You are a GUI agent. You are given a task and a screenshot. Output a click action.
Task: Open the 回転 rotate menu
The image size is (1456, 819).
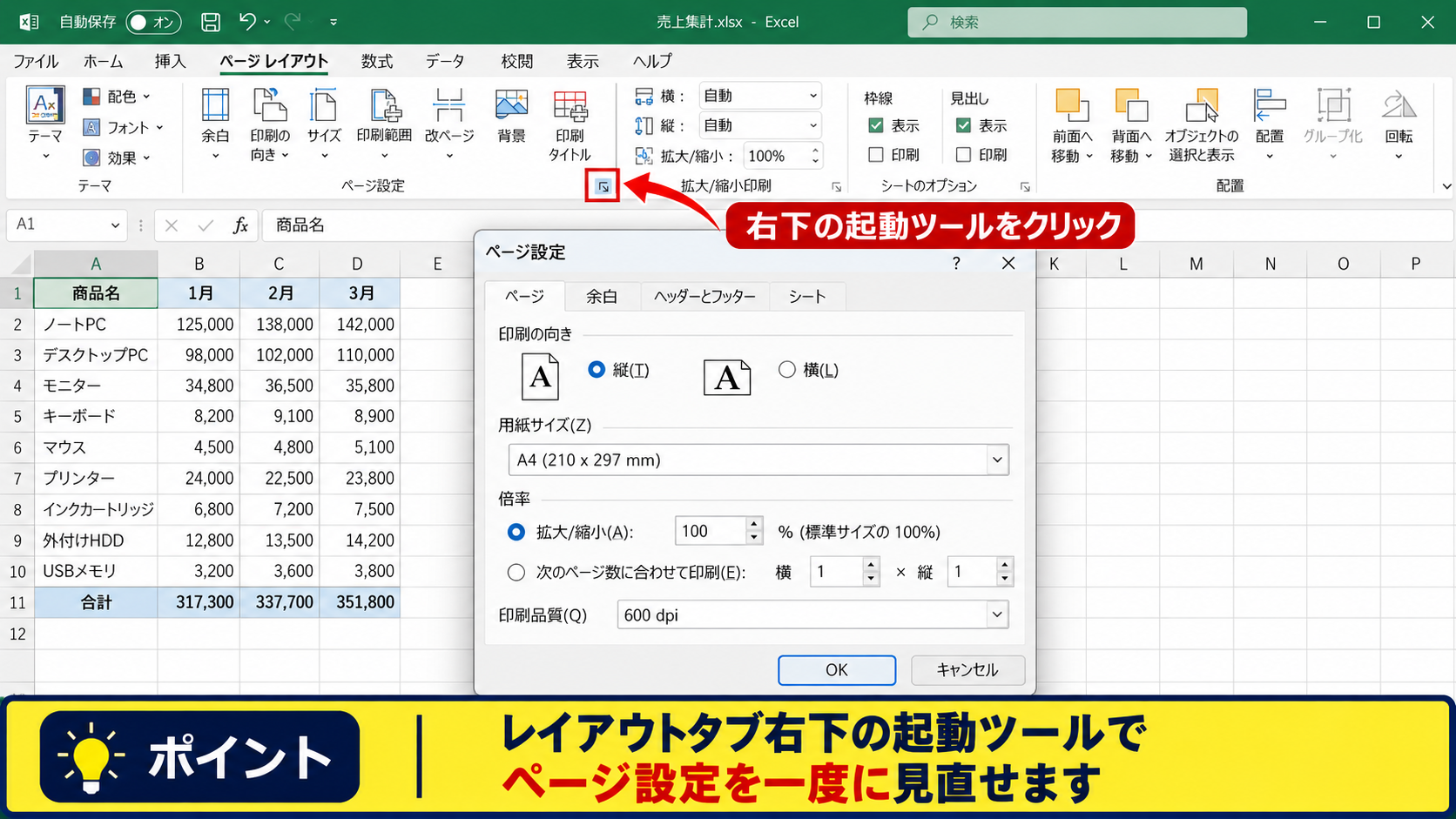point(1399,124)
